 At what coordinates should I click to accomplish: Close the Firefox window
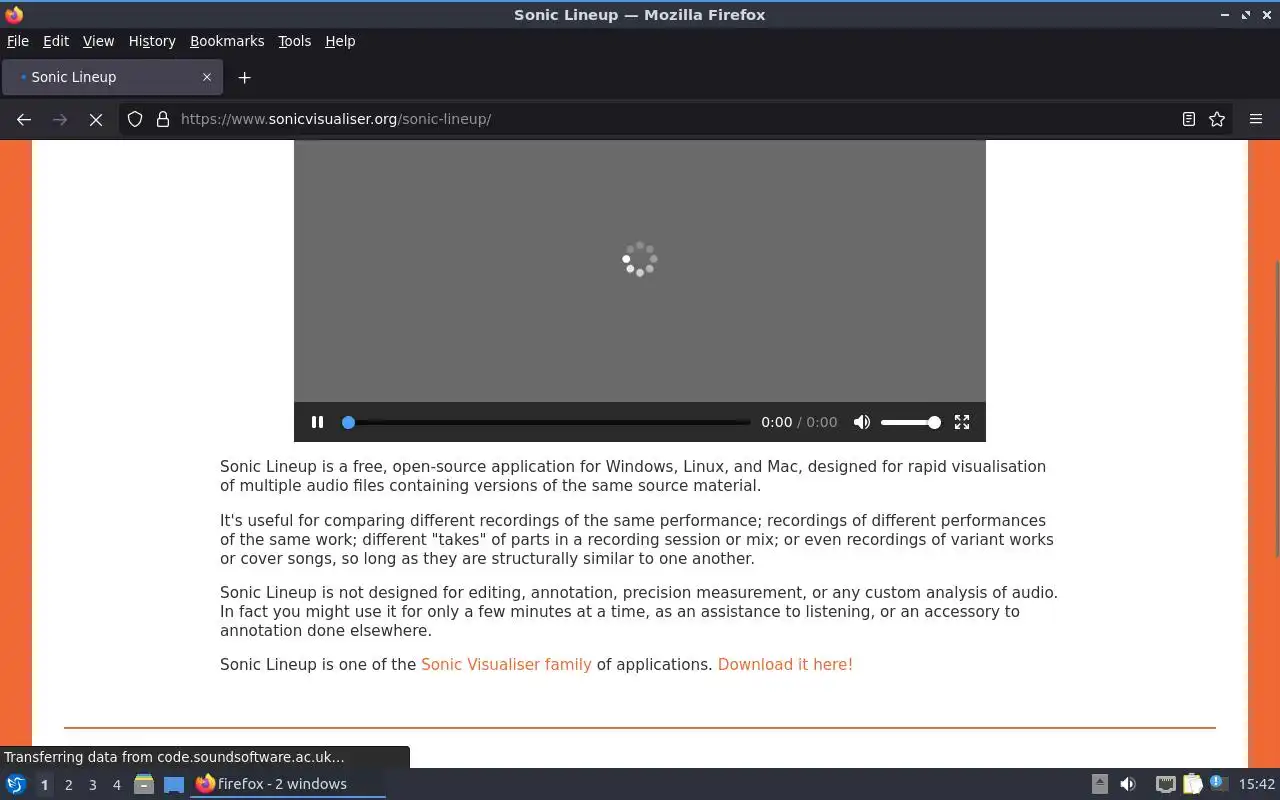click(x=1267, y=15)
